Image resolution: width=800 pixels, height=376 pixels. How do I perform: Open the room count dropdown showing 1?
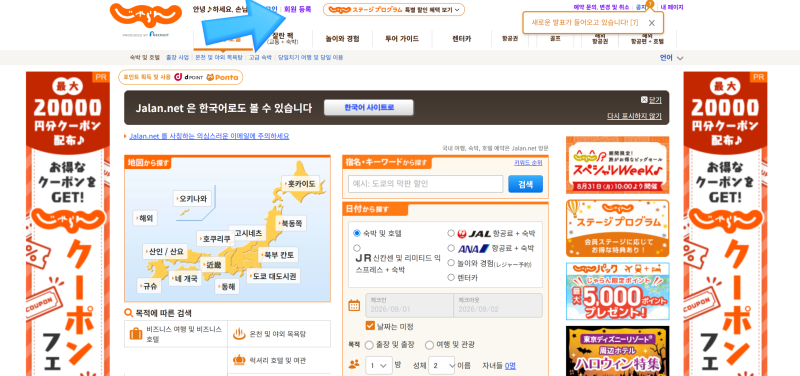pos(379,365)
